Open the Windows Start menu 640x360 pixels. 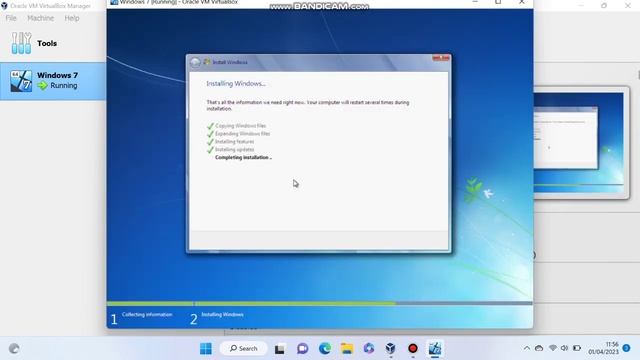(206, 349)
